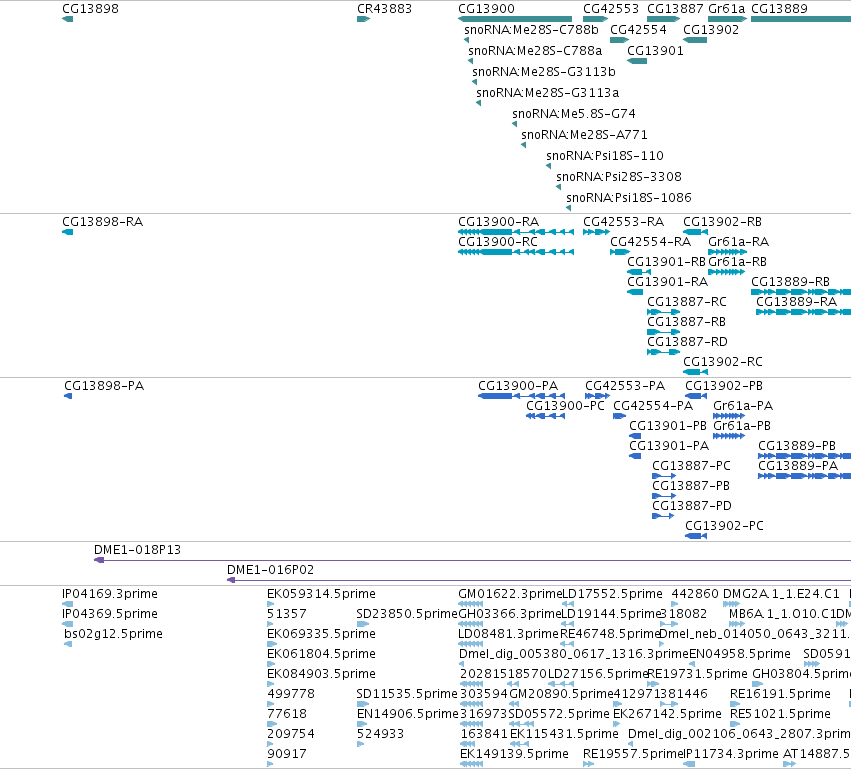This screenshot has width=851, height=769.
Task: Select snoRNA:Psi28S-3308 feature
Action: (619, 177)
